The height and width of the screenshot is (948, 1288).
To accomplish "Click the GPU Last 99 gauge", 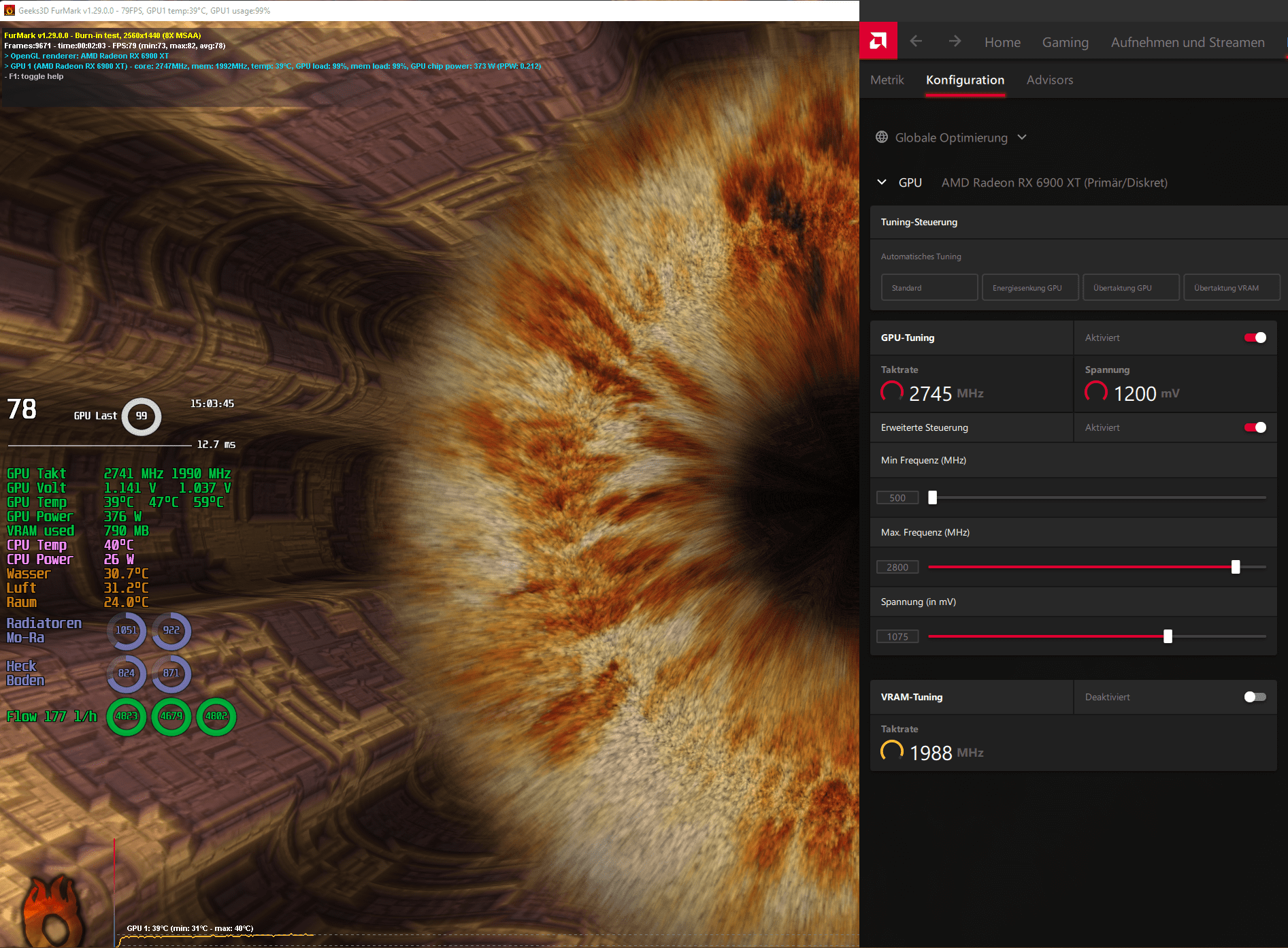I will coord(141,416).
